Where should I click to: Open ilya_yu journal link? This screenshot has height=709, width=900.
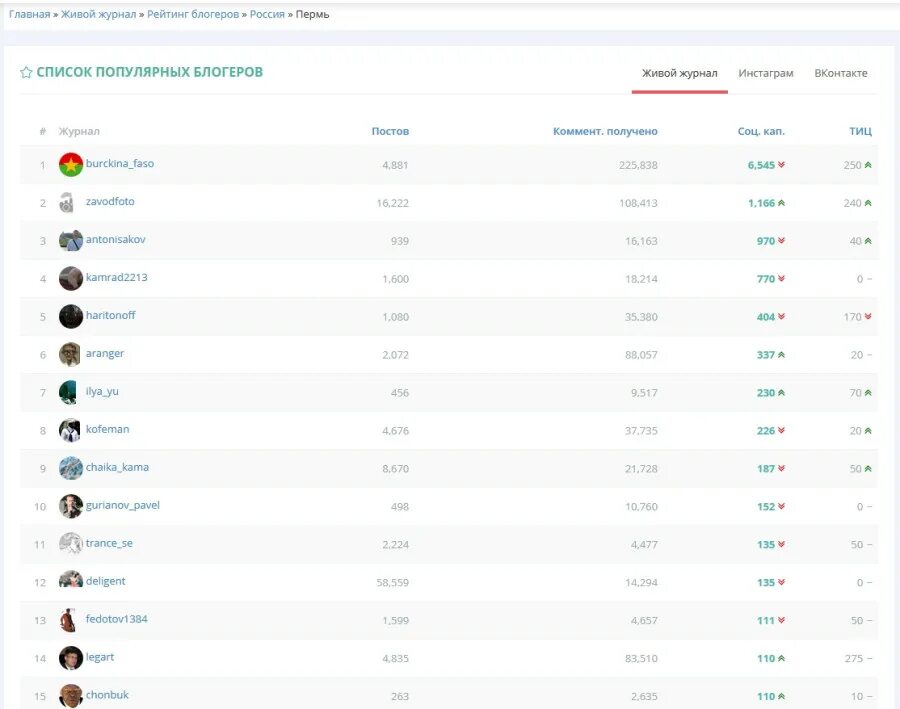point(102,392)
